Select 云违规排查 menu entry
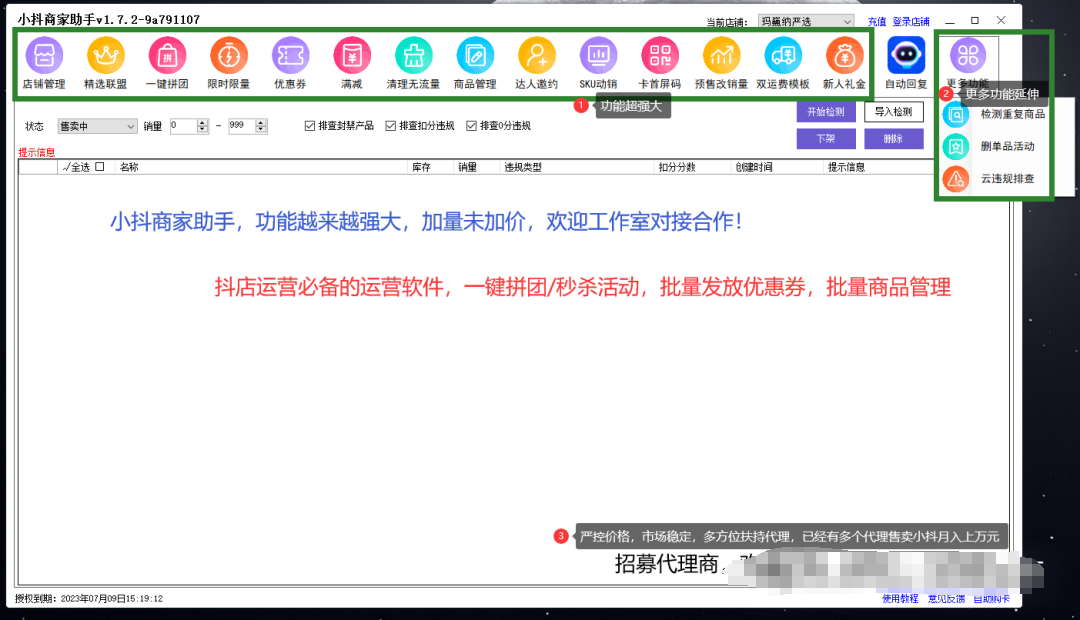This screenshot has width=1080, height=620. point(1006,179)
